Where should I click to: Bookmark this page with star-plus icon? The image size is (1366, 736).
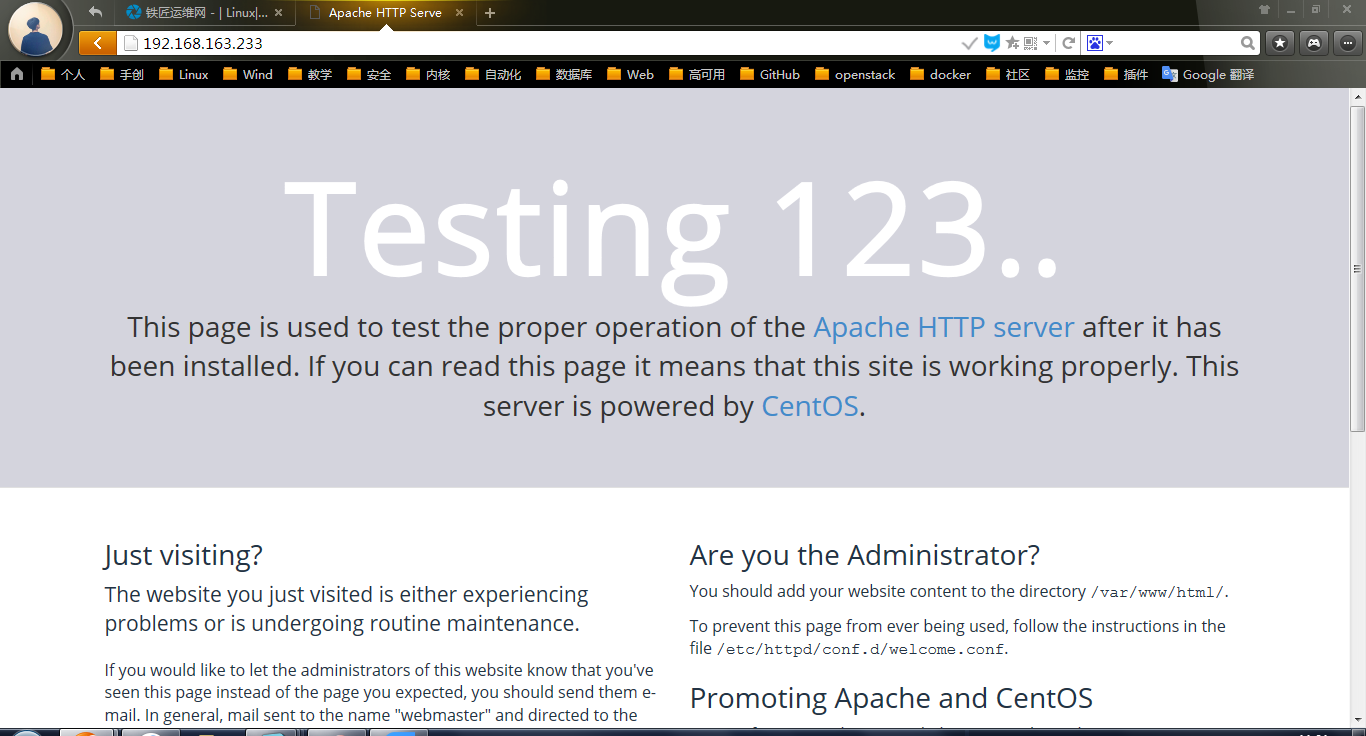pos(1012,43)
